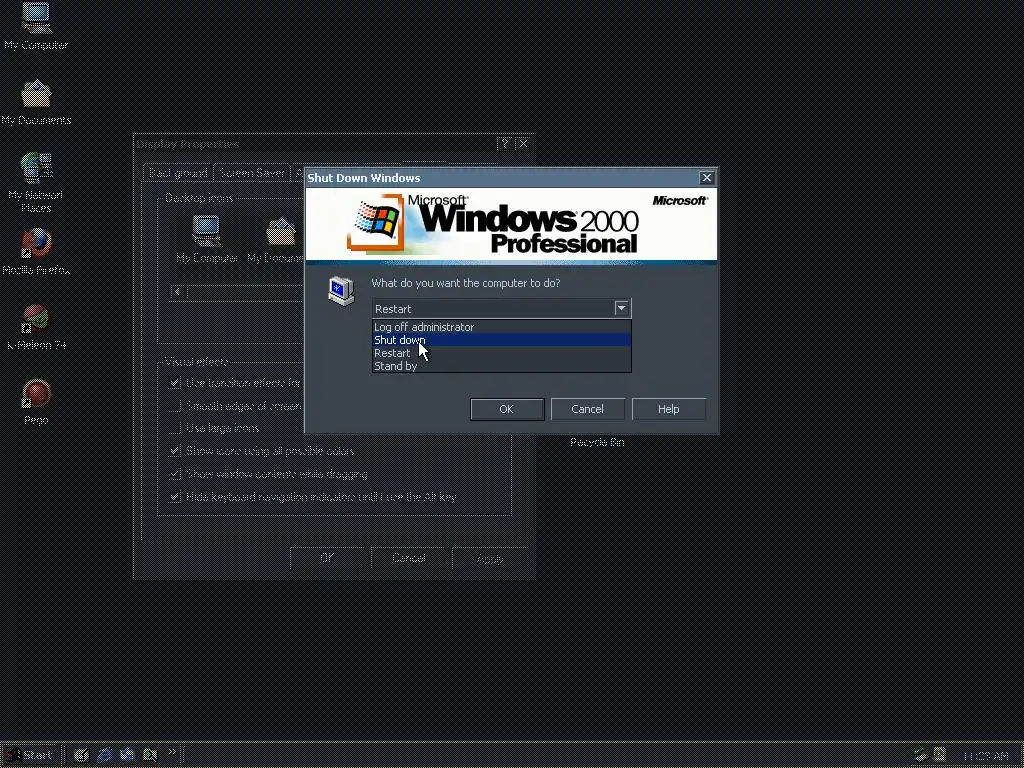This screenshot has height=768, width=1024.
Task: Click left scroll arrow in Desktop icons list
Action: pos(177,291)
